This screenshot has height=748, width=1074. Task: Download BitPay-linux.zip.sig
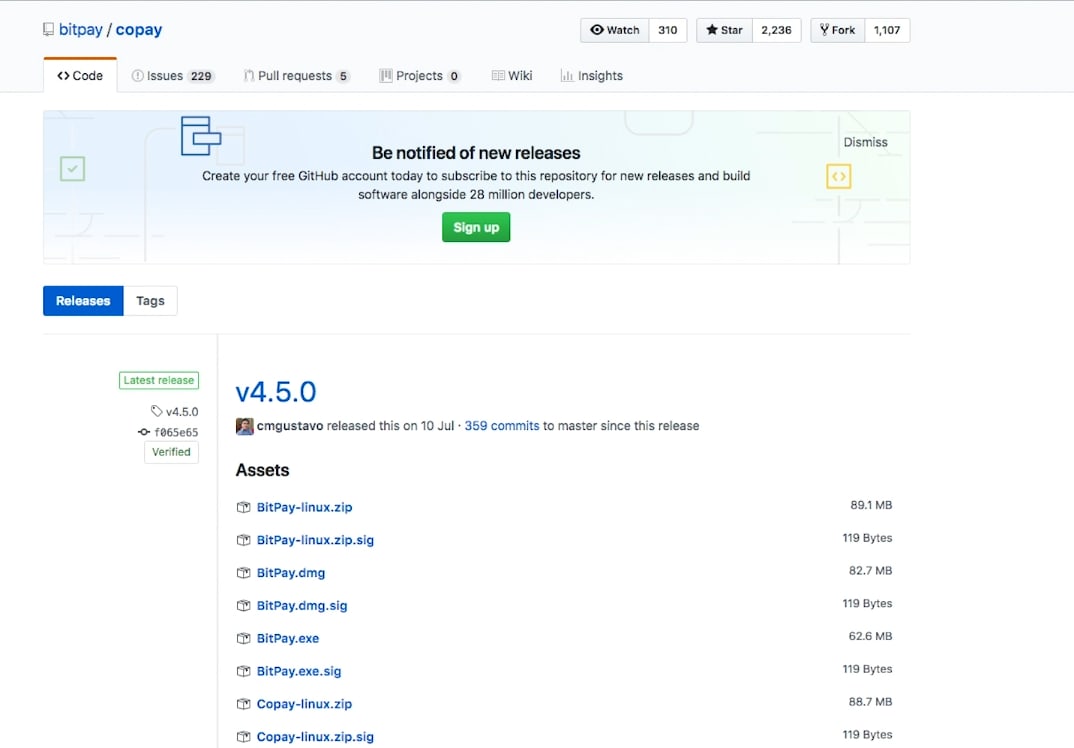[x=315, y=540]
